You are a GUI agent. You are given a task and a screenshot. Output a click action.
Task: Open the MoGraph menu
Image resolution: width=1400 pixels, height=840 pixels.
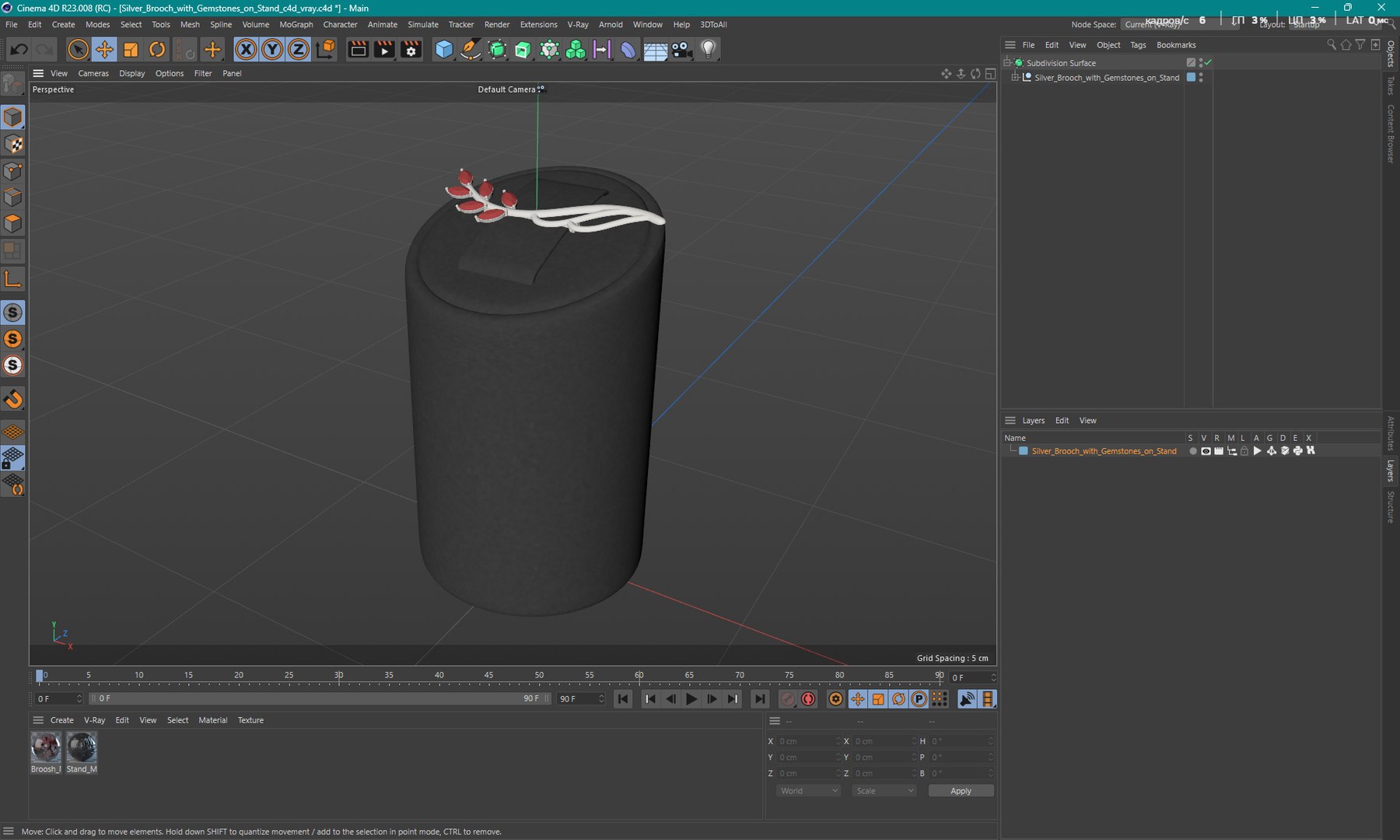(296, 25)
